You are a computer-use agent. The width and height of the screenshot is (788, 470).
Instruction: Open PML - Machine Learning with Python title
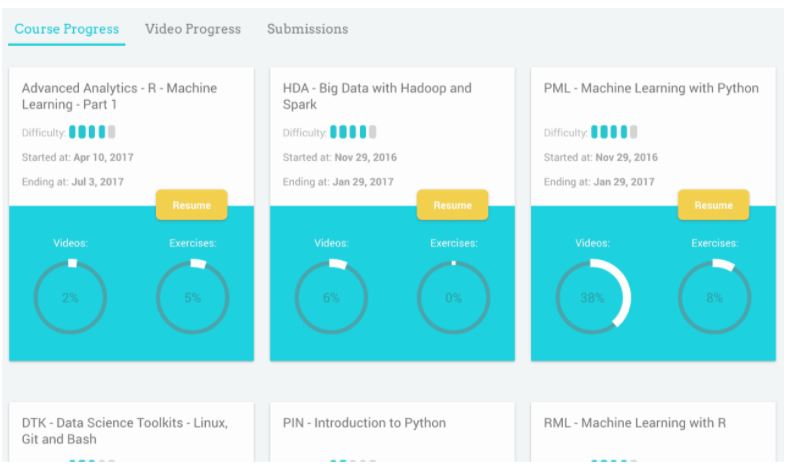click(651, 89)
